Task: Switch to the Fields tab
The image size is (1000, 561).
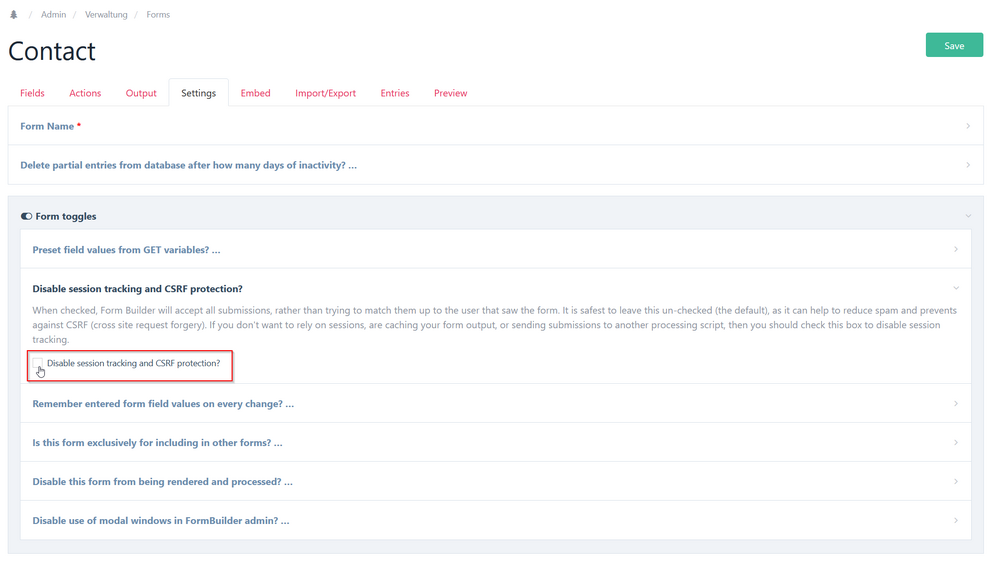Action: (32, 93)
